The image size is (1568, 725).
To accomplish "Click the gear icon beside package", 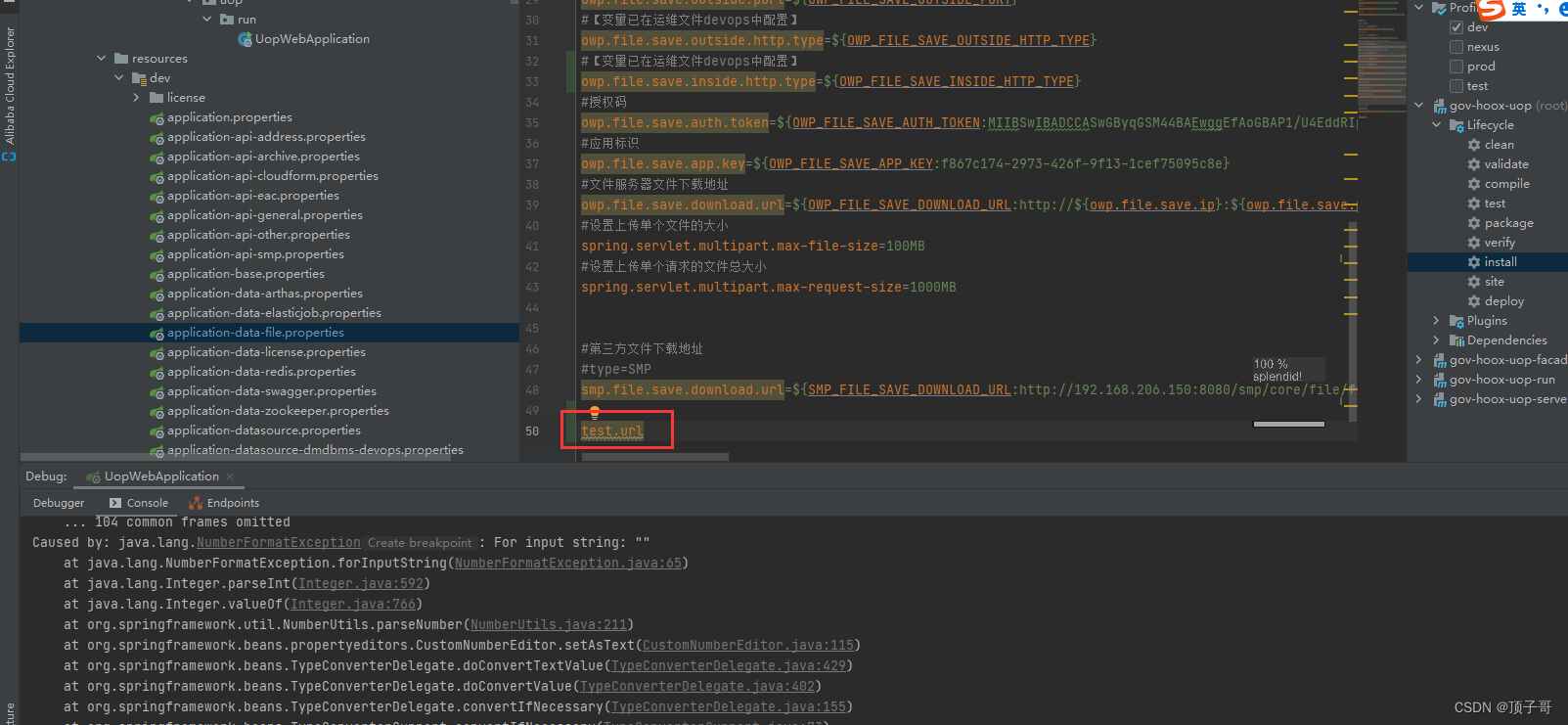I will [1474, 223].
